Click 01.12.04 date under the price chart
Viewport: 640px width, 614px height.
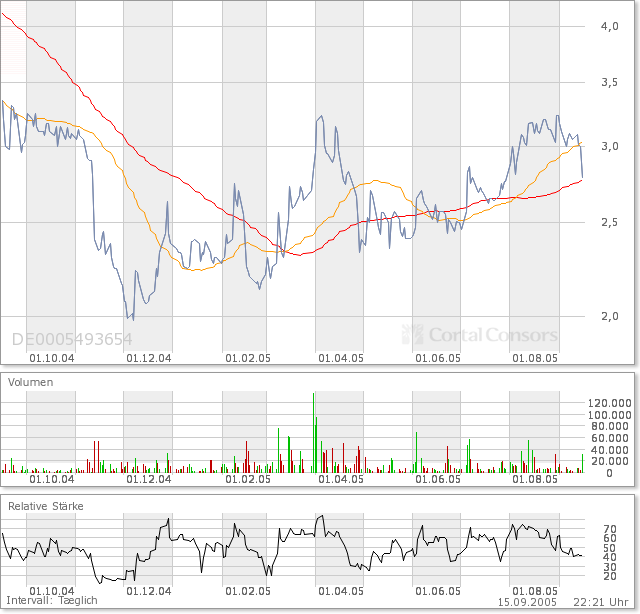[149, 358]
